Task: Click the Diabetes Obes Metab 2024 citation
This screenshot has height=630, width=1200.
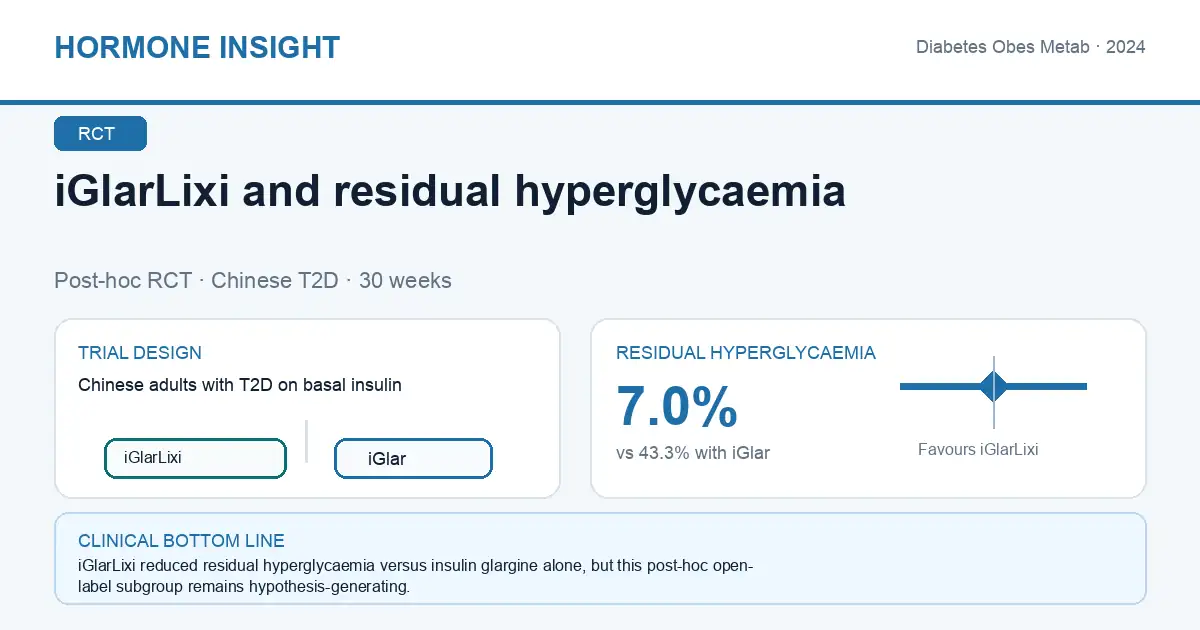Action: point(1031,47)
